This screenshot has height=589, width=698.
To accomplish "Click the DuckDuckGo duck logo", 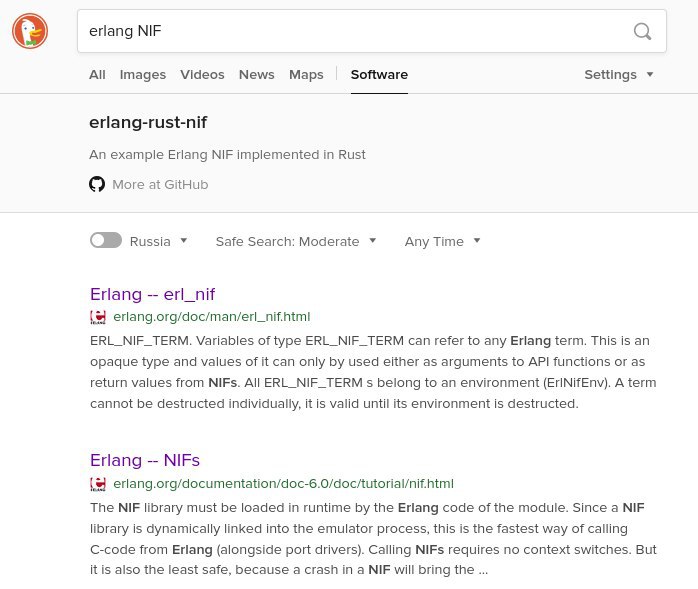I will coord(30,31).
